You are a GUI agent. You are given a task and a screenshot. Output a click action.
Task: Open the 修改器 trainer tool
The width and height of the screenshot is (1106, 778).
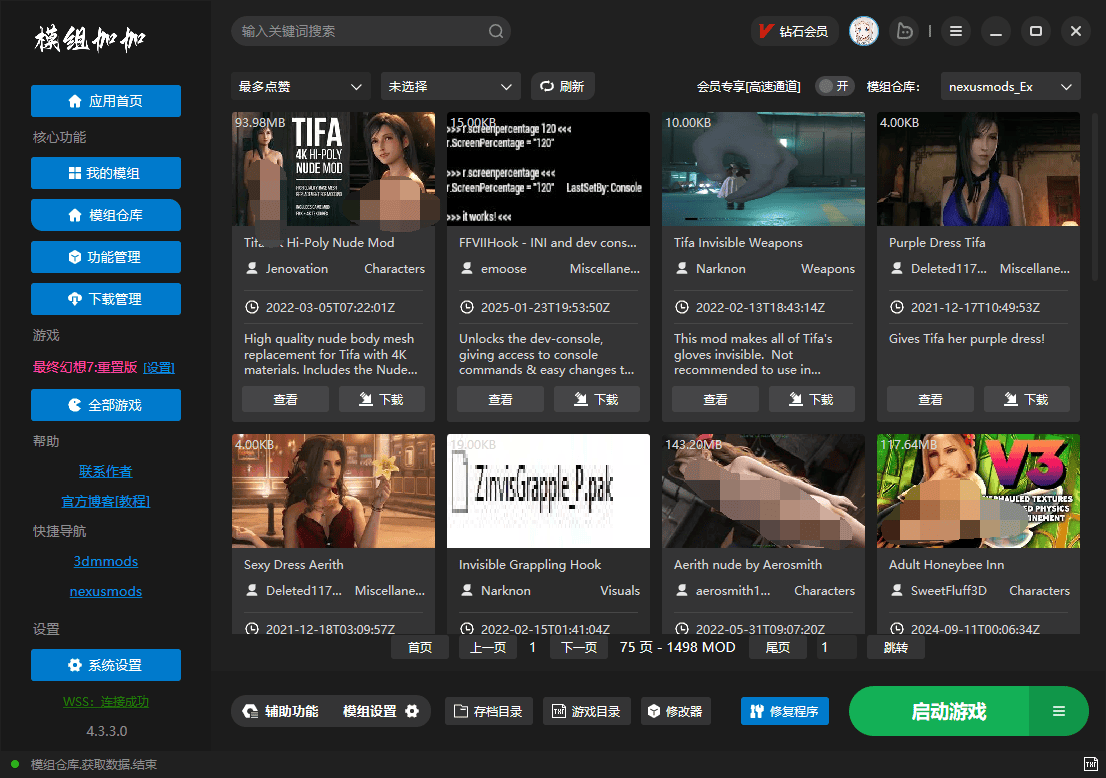pyautogui.click(x=675, y=711)
